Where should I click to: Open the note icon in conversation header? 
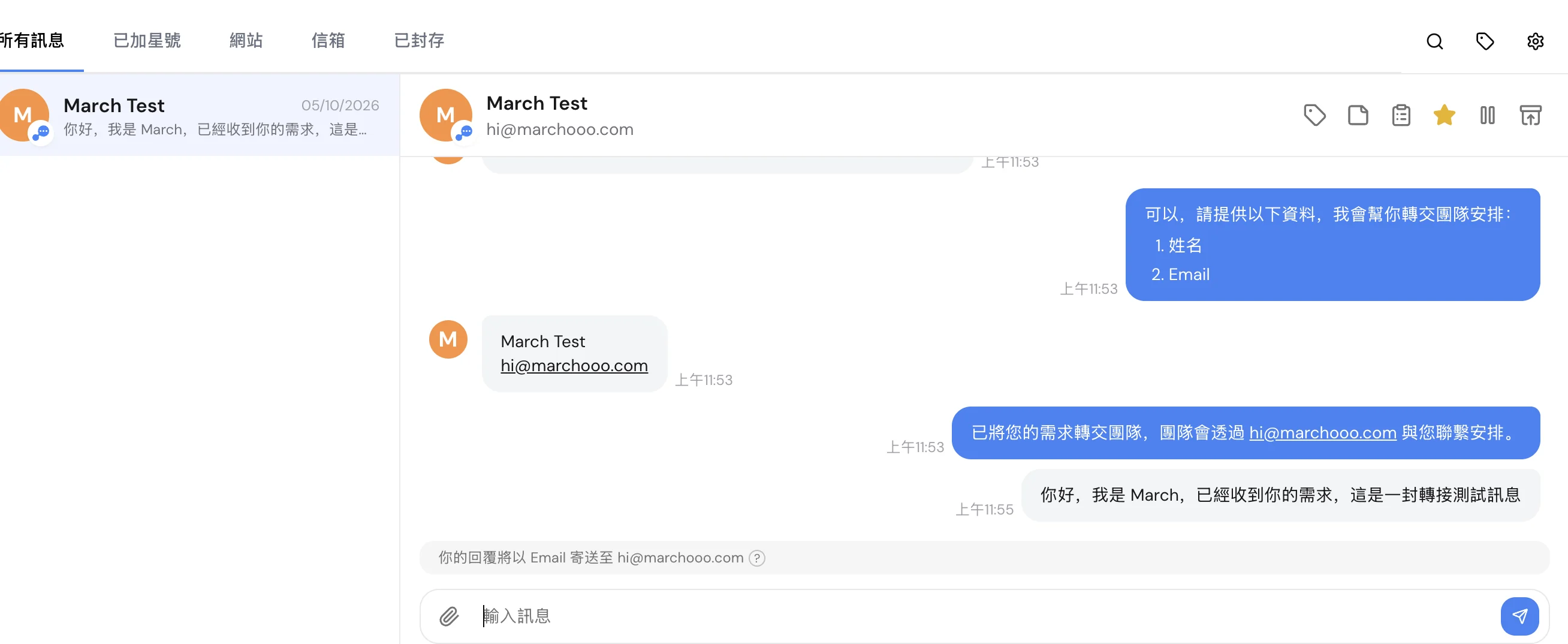(x=1358, y=115)
